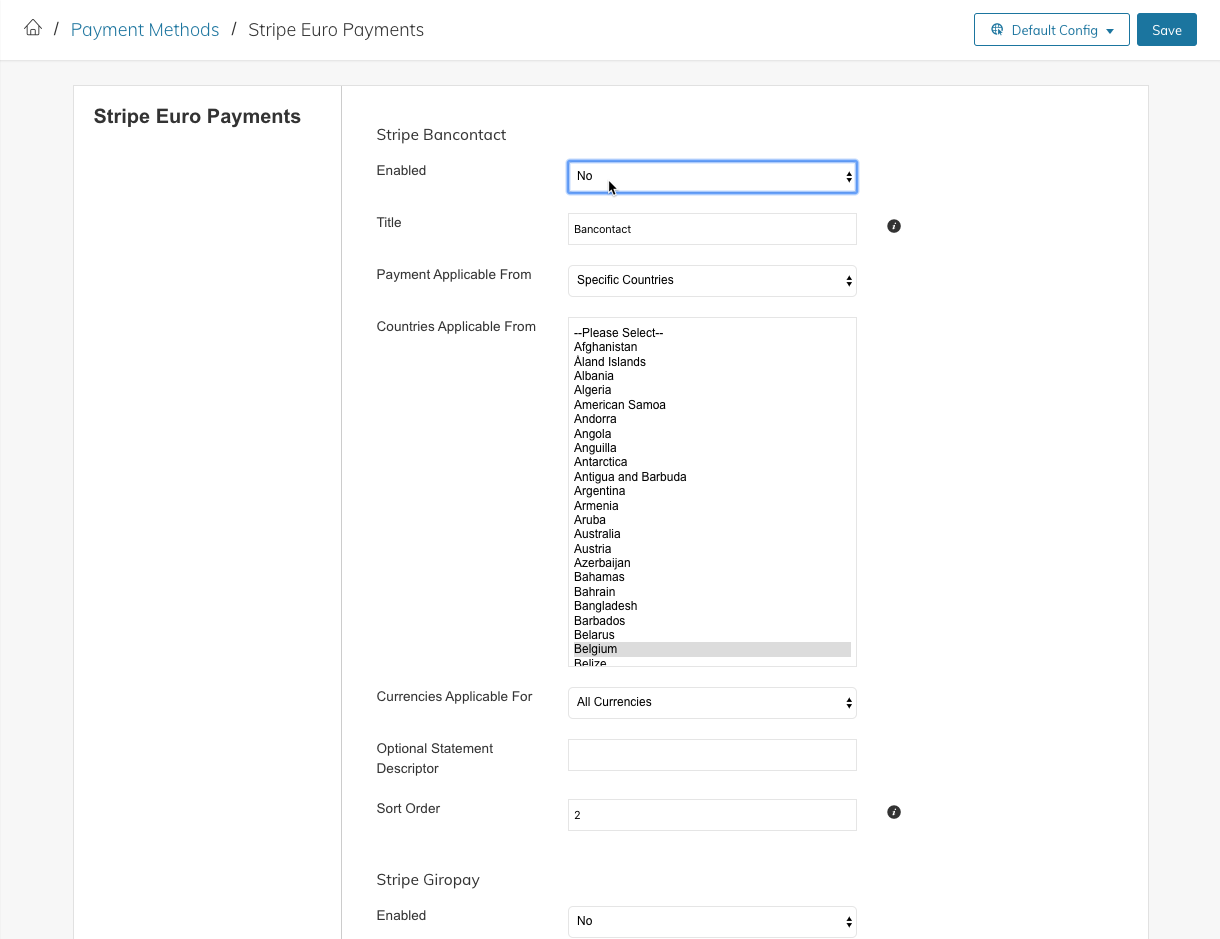
Task: Open the Giropay Enabled dropdown
Action: coord(712,921)
